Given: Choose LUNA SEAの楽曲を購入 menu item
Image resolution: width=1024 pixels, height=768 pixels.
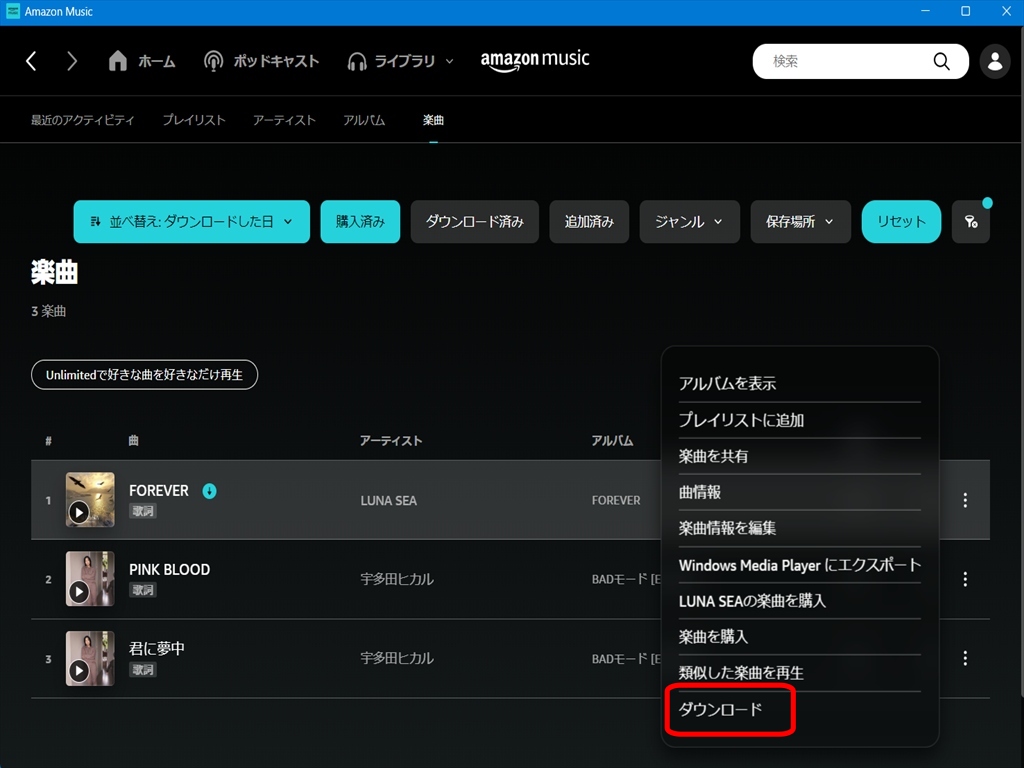Looking at the screenshot, I should (x=799, y=601).
